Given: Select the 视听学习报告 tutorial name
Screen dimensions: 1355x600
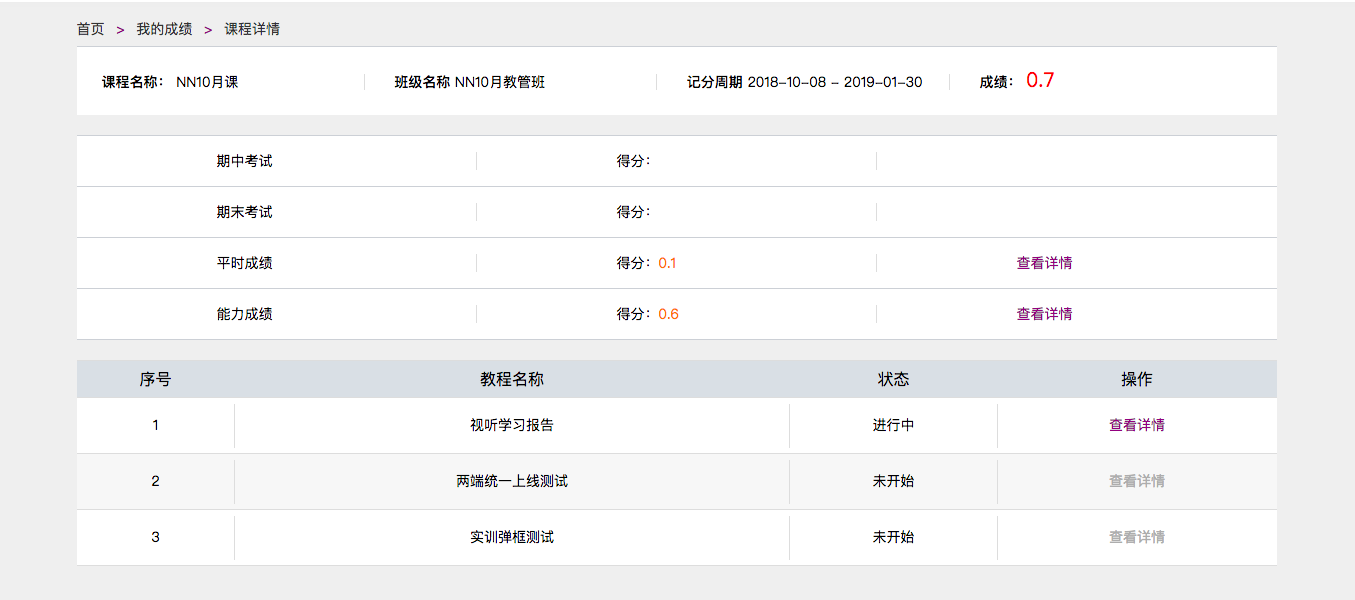Looking at the screenshot, I should click(511, 425).
